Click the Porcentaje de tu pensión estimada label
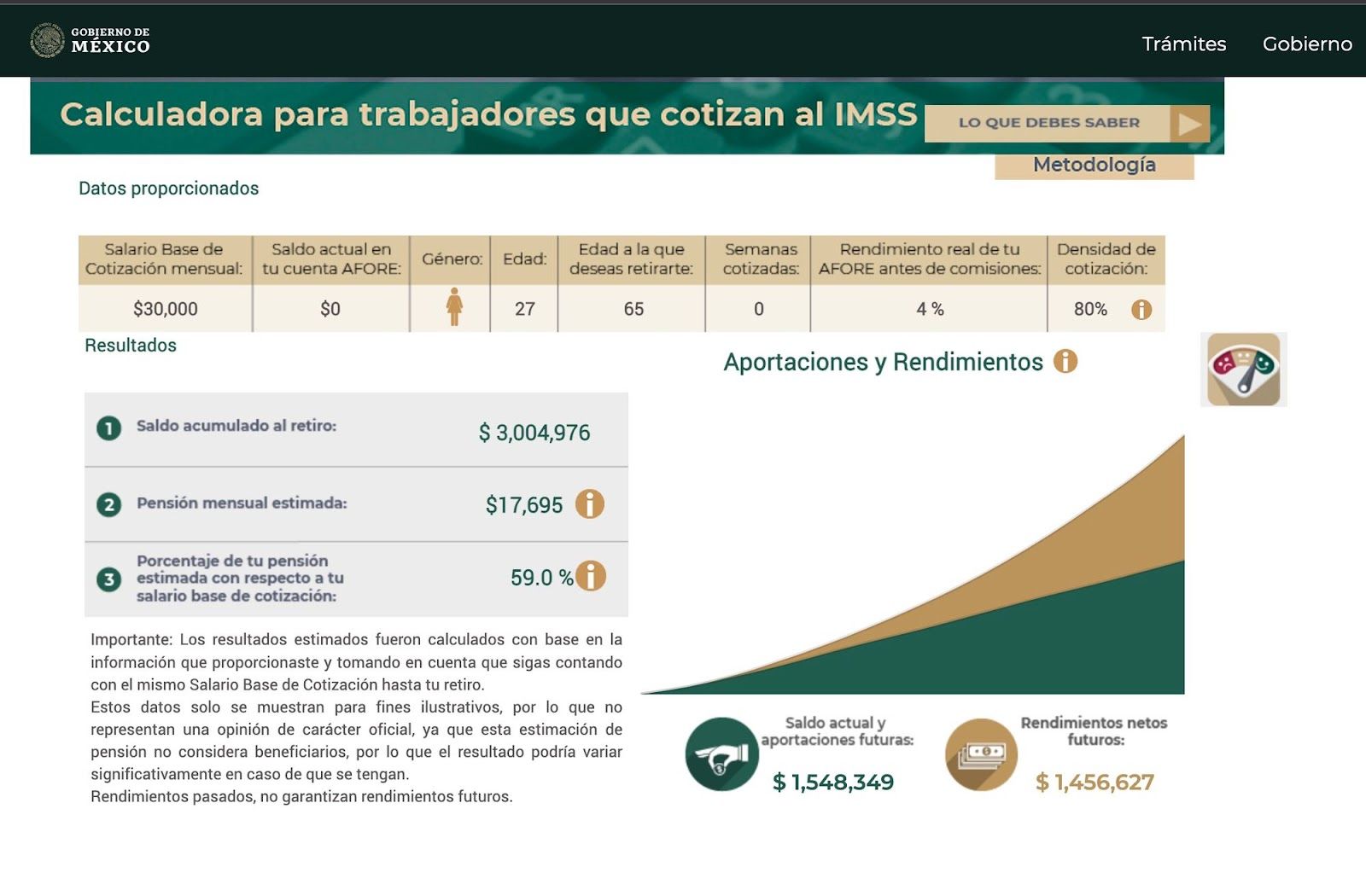This screenshot has width=1366, height=896. click(240, 578)
